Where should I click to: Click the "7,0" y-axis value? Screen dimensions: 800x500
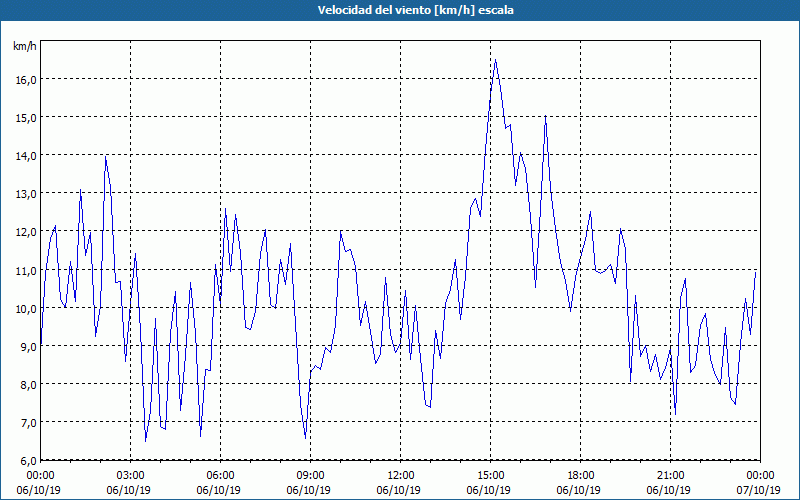28,423
